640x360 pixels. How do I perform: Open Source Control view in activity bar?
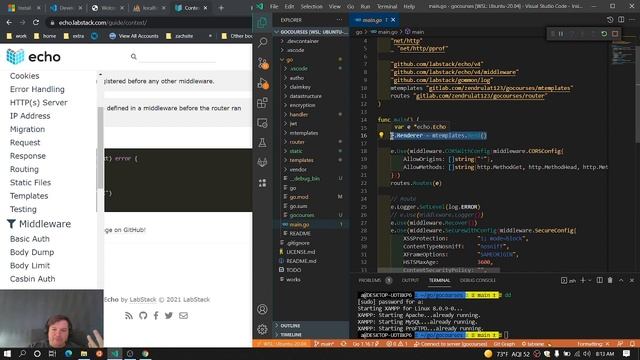[262, 63]
